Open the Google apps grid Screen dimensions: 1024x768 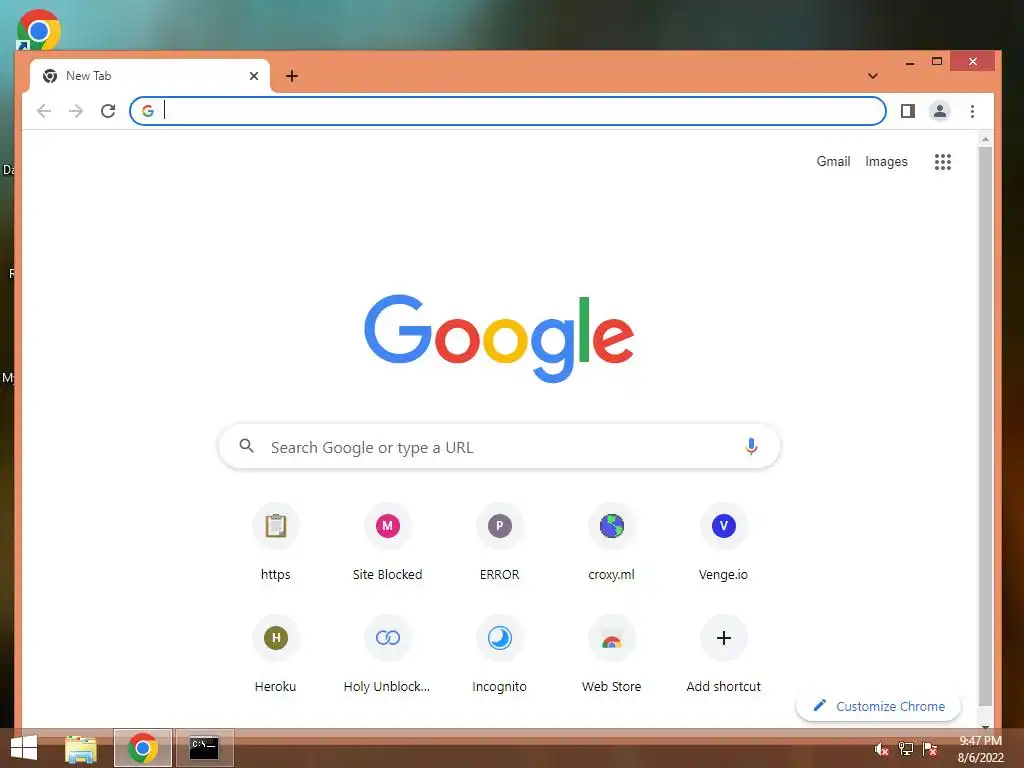click(942, 162)
